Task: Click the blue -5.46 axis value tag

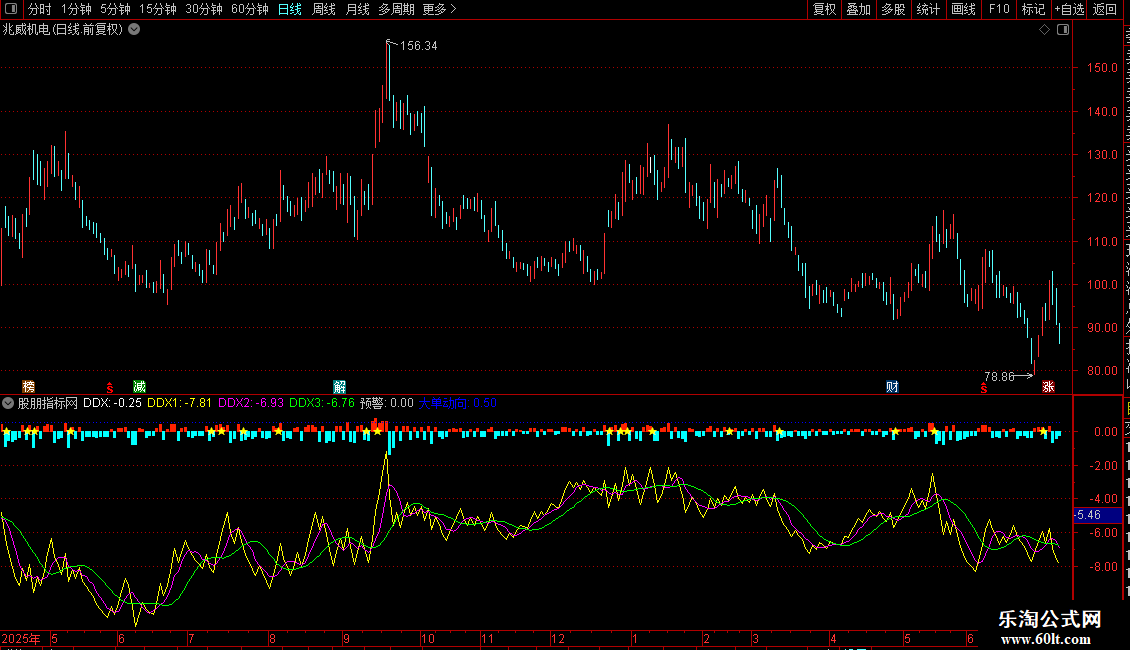Action: coord(1098,515)
